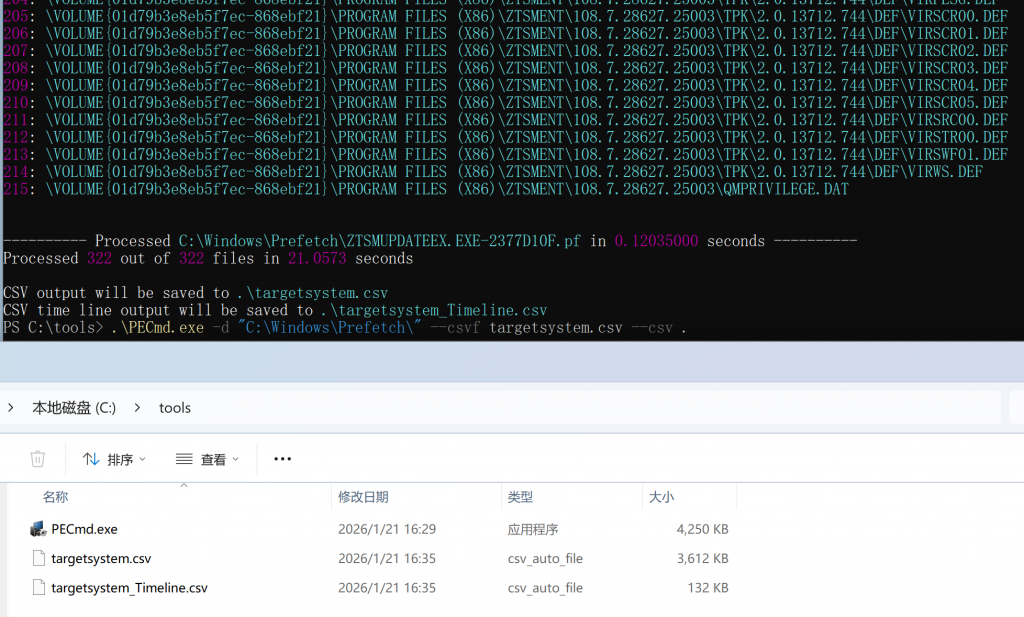Viewport: 1024px width, 617px height.
Task: Sort by the 名称 column header
Action: click(56, 497)
